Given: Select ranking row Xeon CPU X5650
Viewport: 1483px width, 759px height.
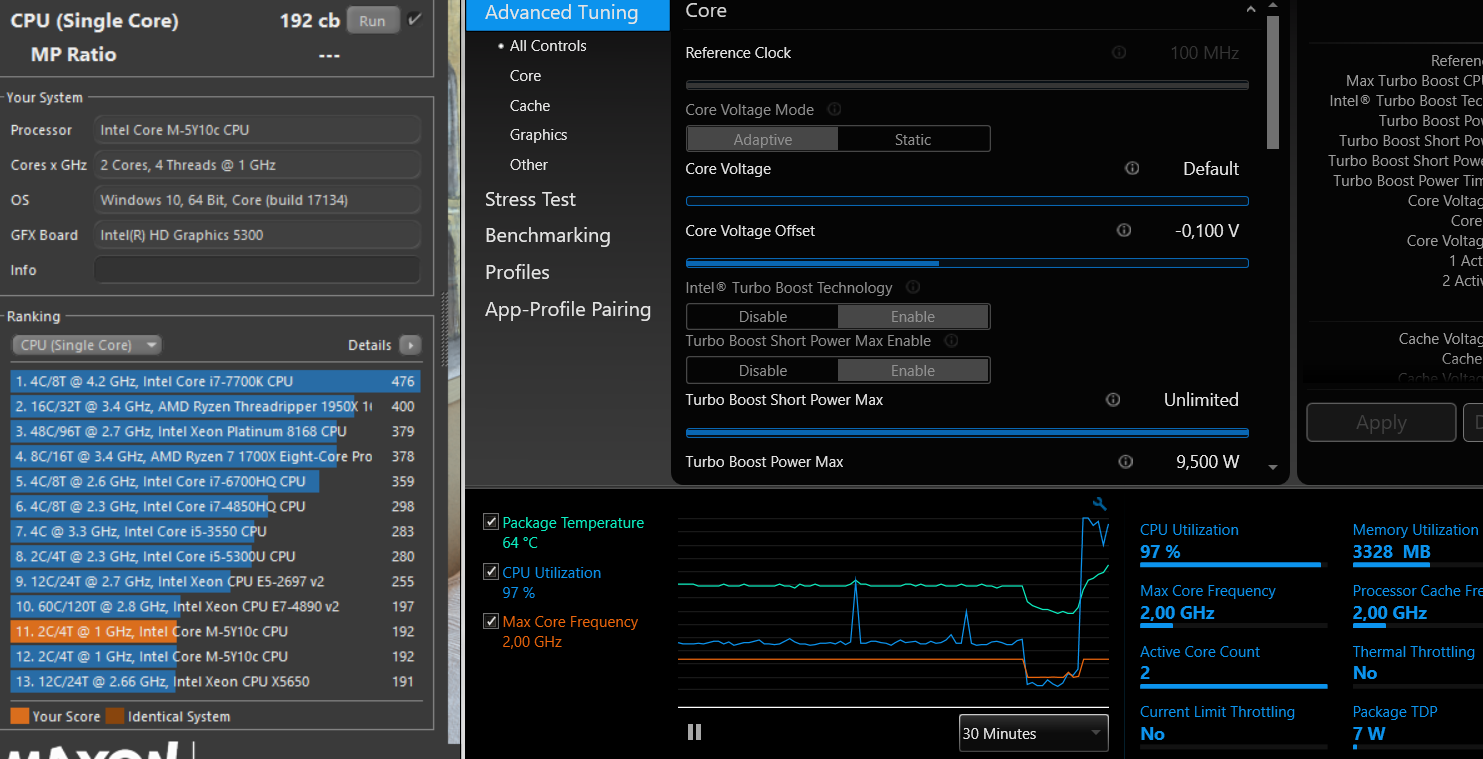Looking at the screenshot, I should 215,681.
